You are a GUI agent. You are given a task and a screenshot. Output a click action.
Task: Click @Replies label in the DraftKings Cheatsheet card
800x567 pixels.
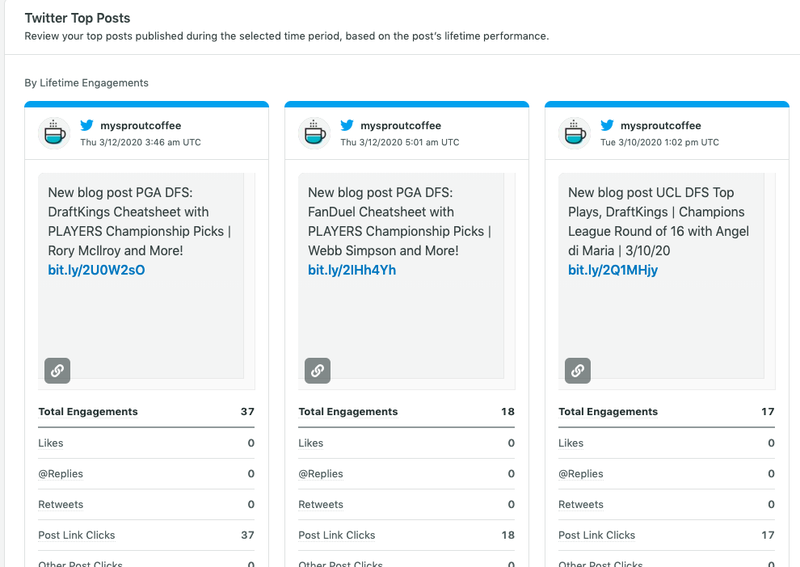coord(61,474)
